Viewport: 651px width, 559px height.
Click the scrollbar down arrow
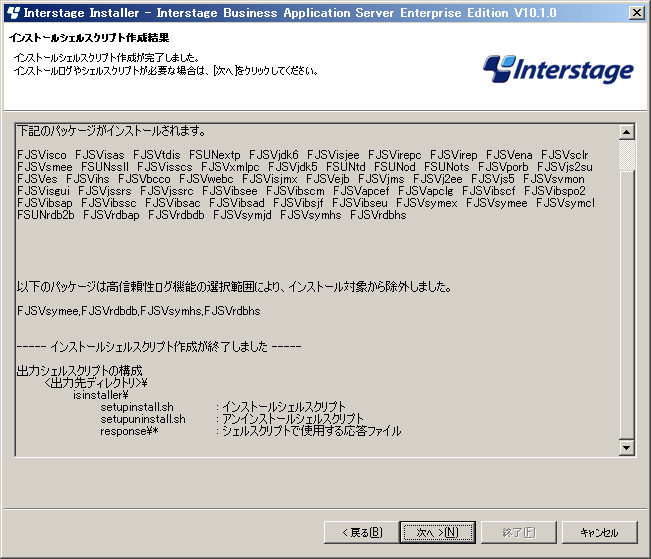(627, 447)
